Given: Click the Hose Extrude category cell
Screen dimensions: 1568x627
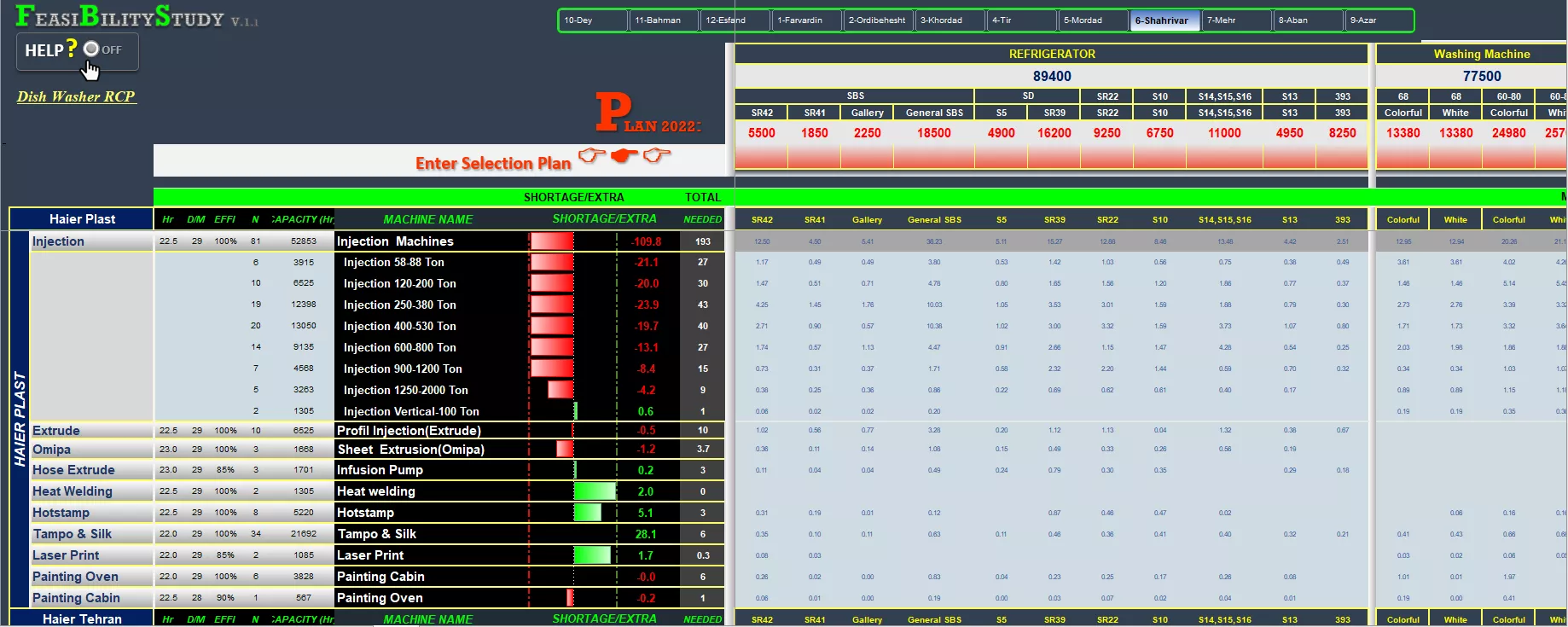Looking at the screenshot, I should 91,470.
